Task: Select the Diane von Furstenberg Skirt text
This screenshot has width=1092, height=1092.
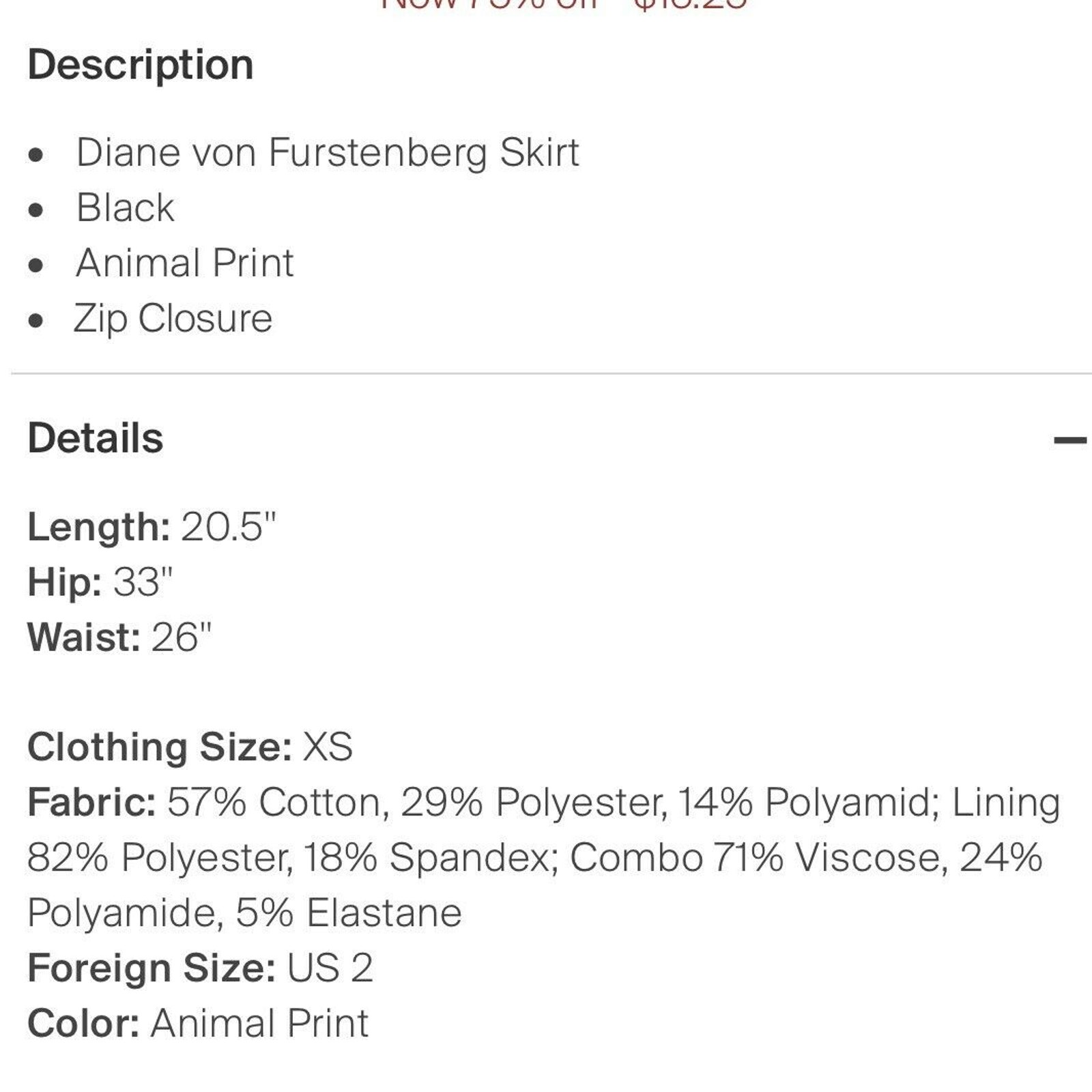Action: pos(328,152)
